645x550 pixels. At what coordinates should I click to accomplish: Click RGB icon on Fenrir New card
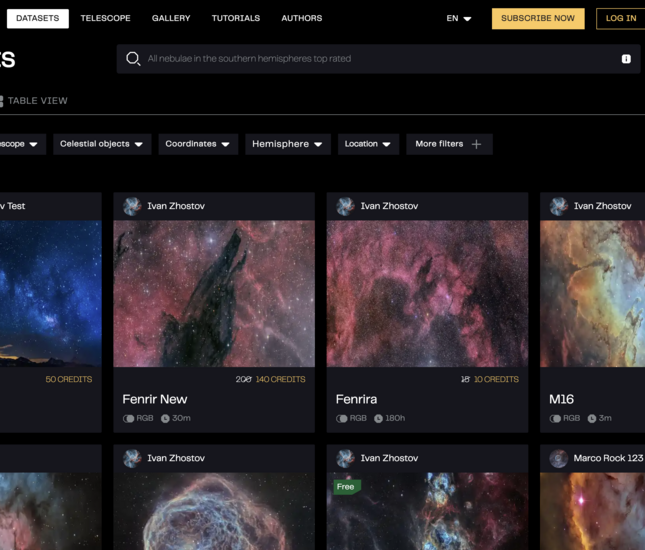click(128, 418)
